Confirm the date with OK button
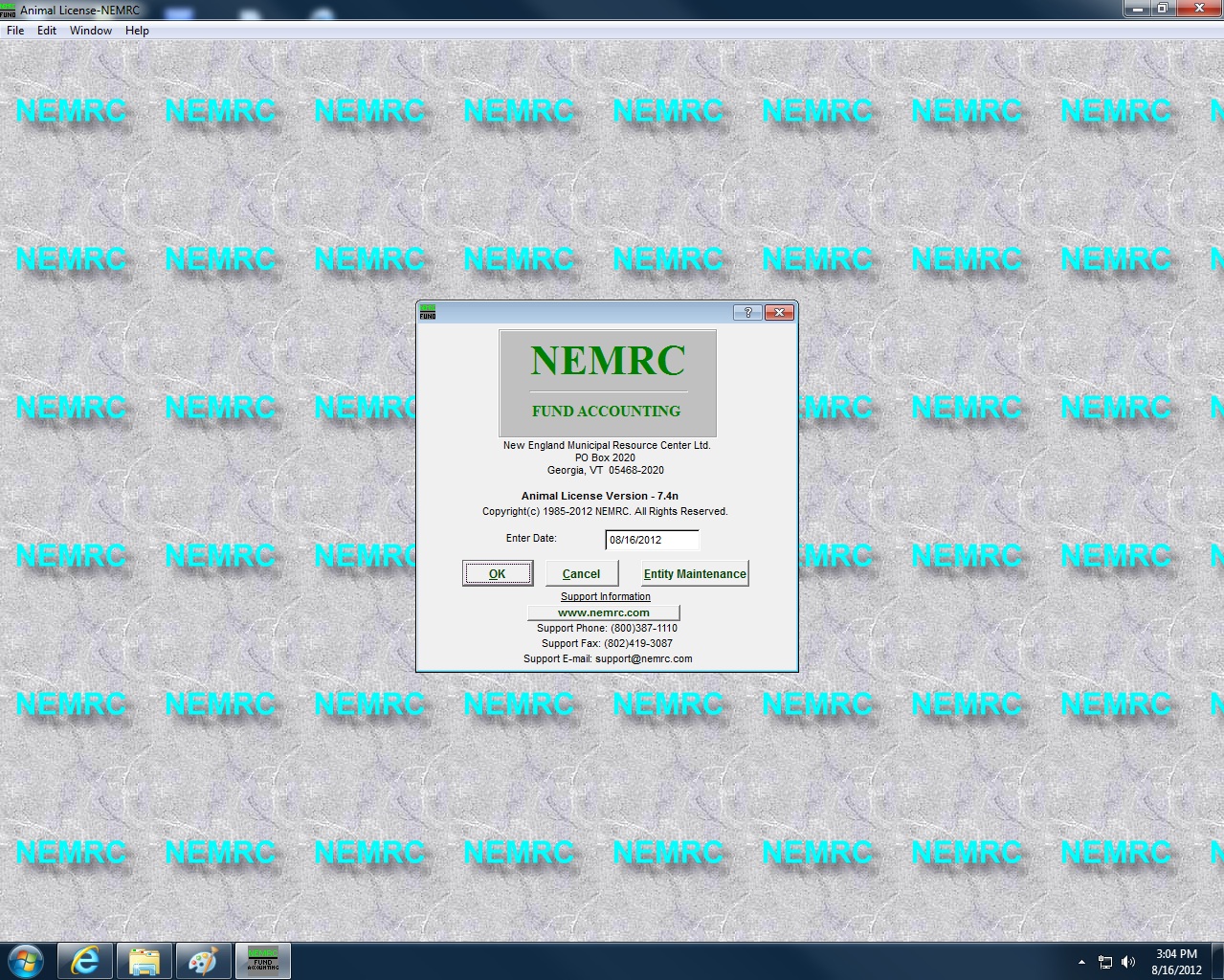Screen dimensions: 1224x980 pos(498,573)
